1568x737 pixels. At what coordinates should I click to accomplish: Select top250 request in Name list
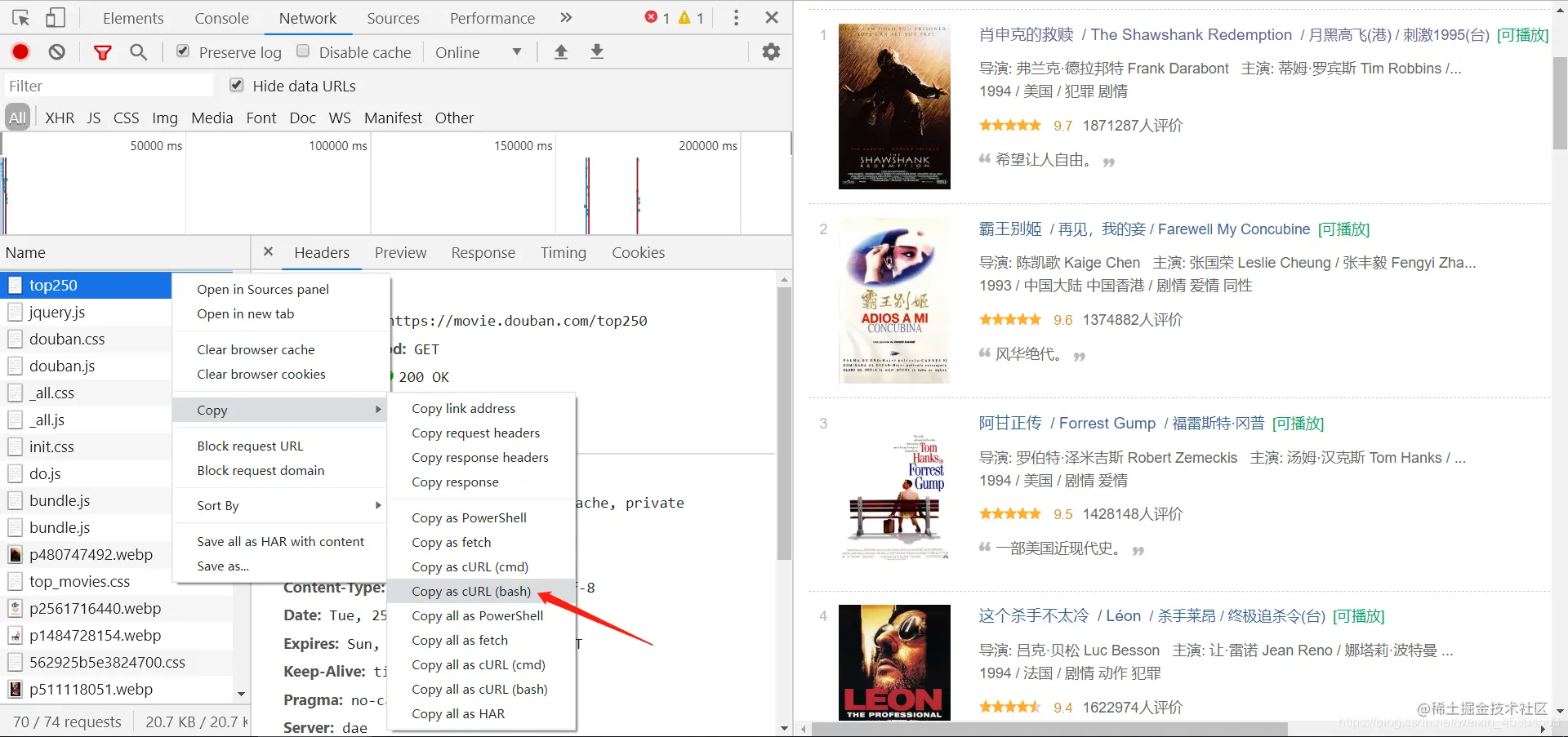[x=86, y=285]
